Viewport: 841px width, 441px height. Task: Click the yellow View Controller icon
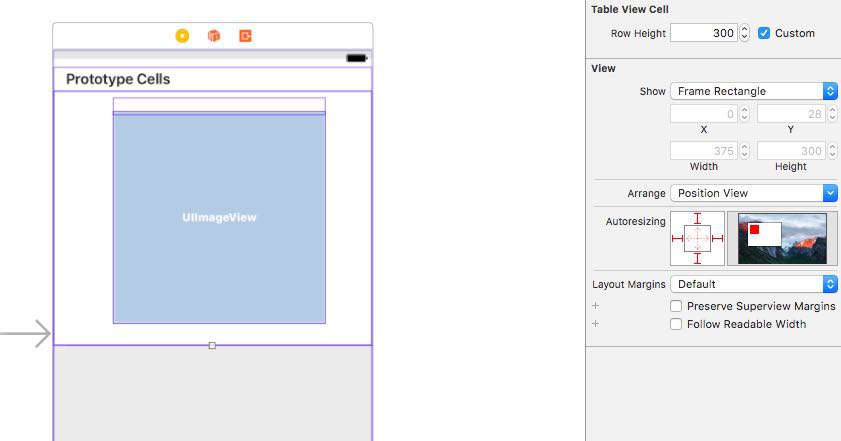point(182,36)
